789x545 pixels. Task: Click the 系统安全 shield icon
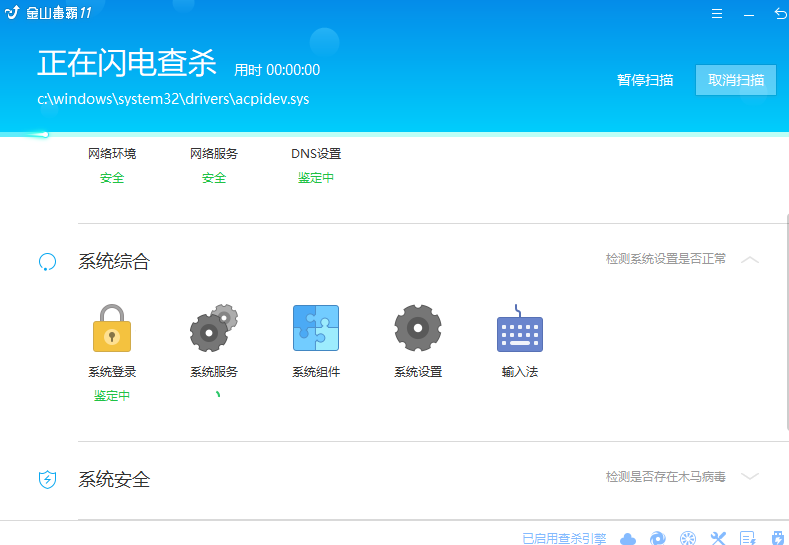tap(47, 480)
